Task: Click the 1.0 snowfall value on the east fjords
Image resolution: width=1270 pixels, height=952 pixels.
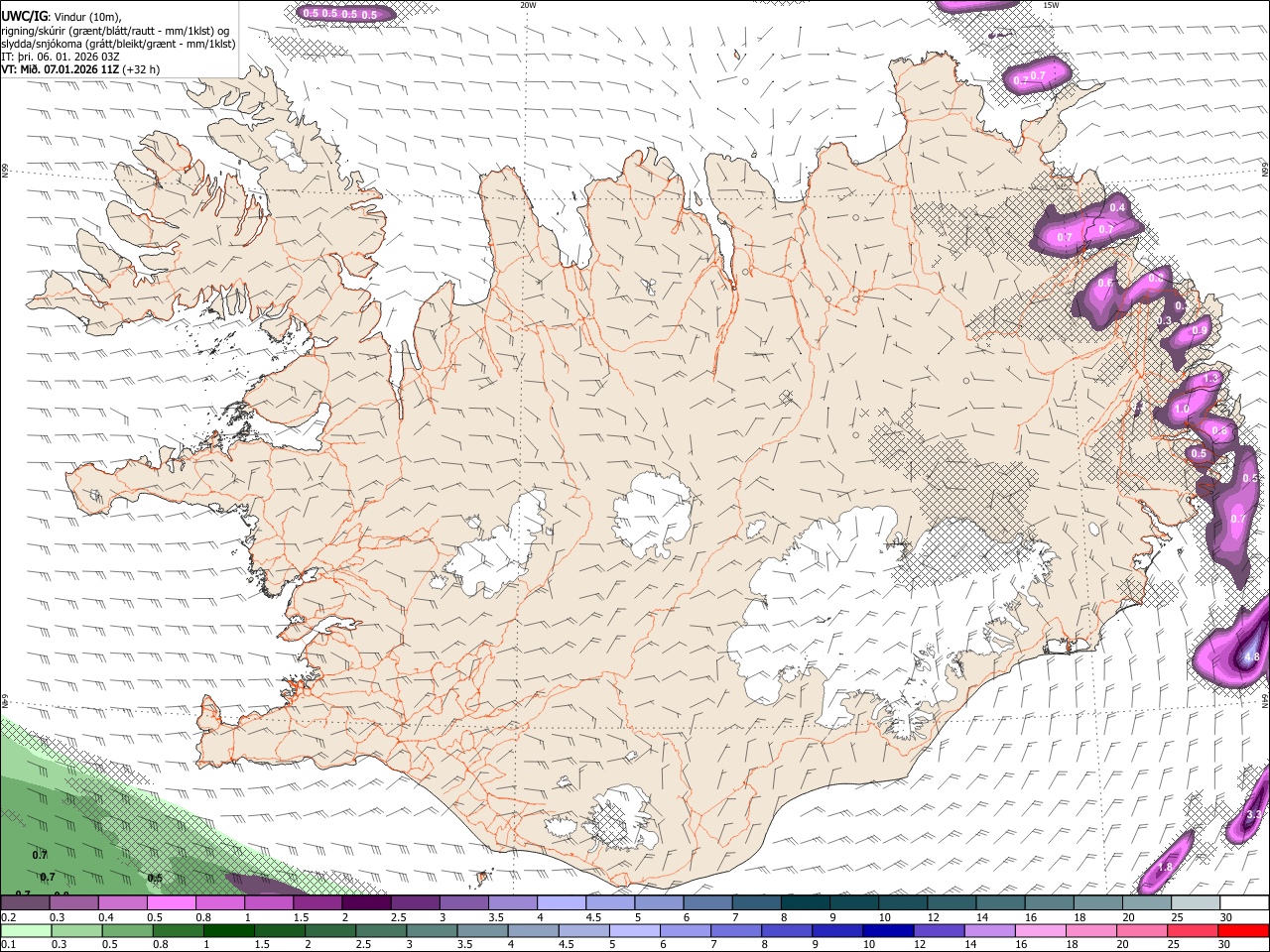Action: 1182,409
